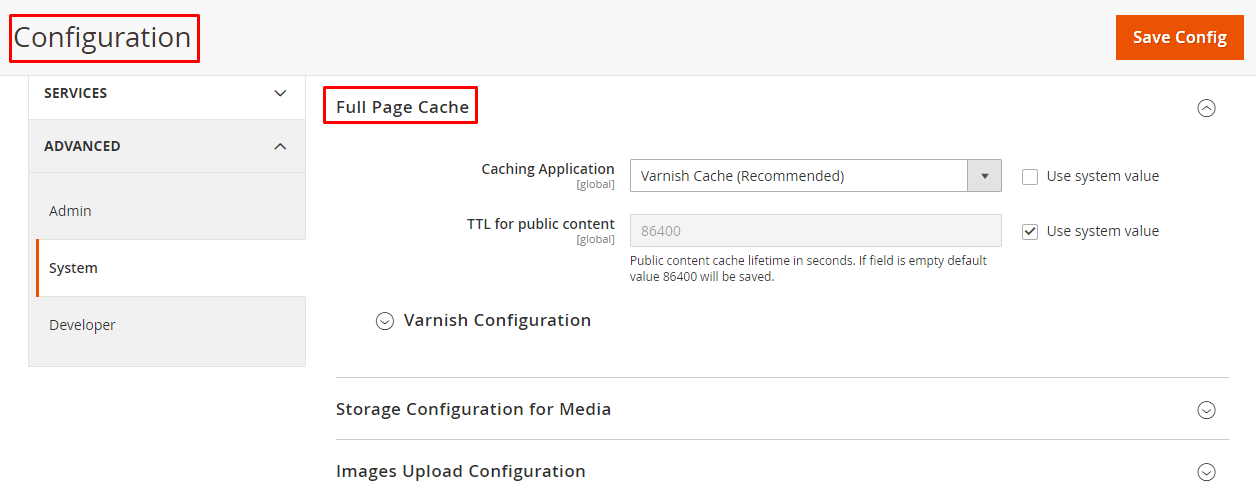Expand Storage Configuration for Media heading
Screen dimensions: 1256x499
(473, 409)
